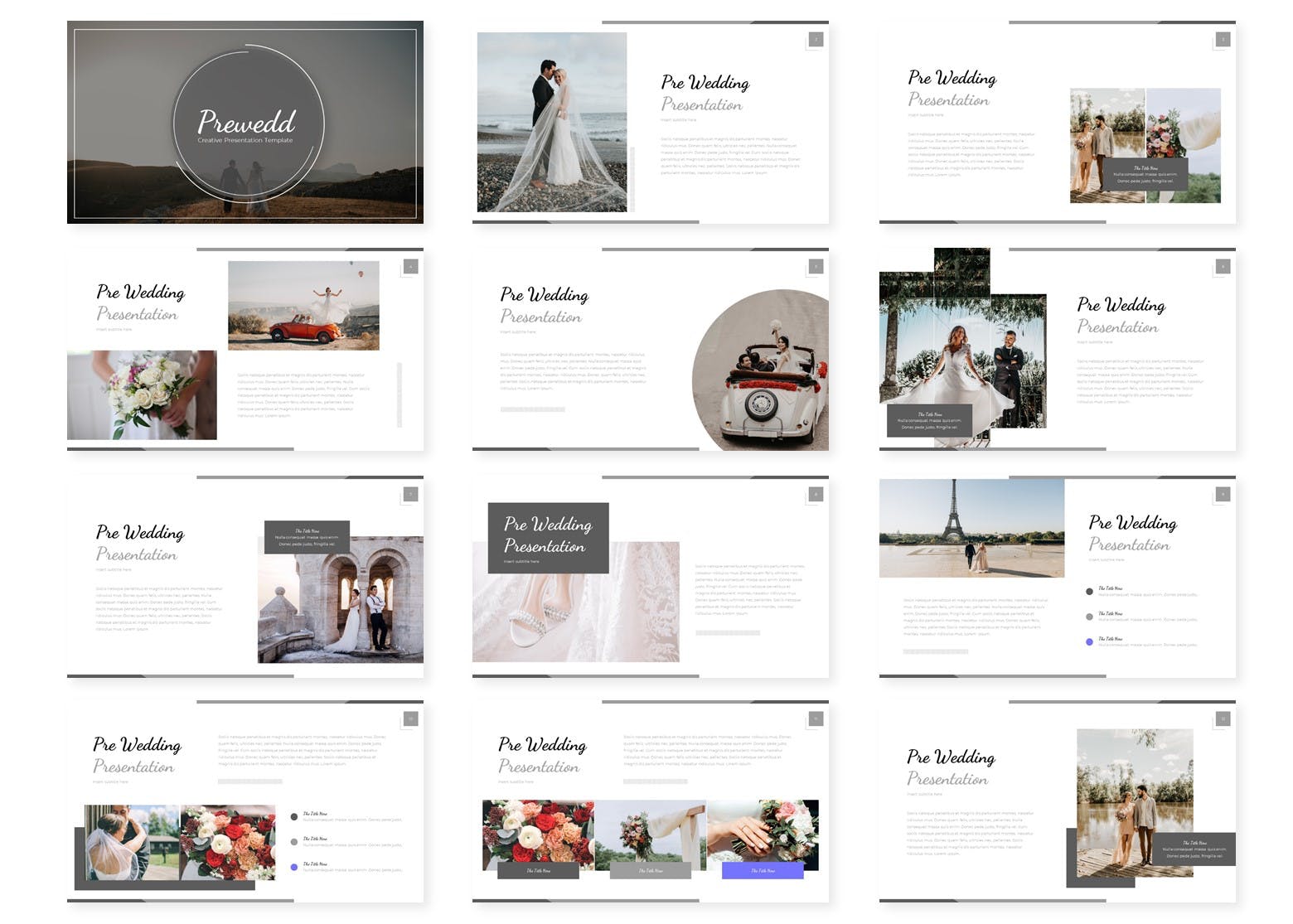Image resolution: width=1293 pixels, height=924 pixels.
Task: Select dark caption box on twirling bride photo
Action: pos(929,420)
